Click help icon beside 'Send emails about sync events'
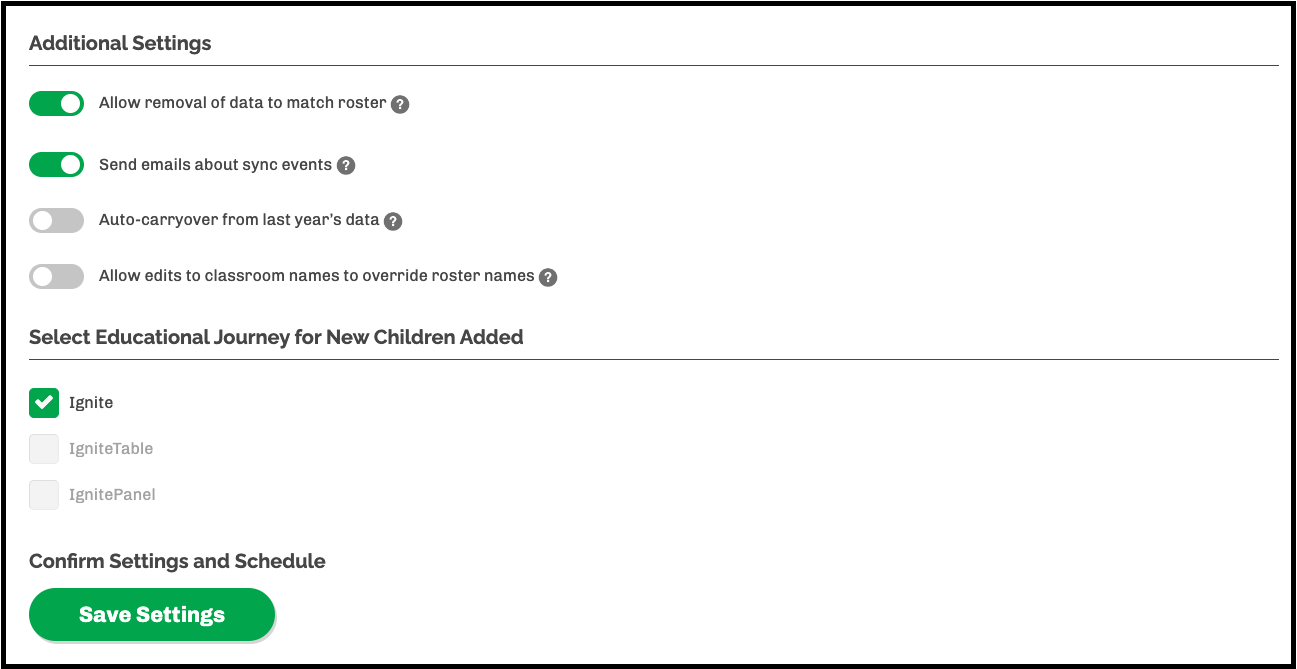The image size is (1297, 669). pyautogui.click(x=346, y=166)
